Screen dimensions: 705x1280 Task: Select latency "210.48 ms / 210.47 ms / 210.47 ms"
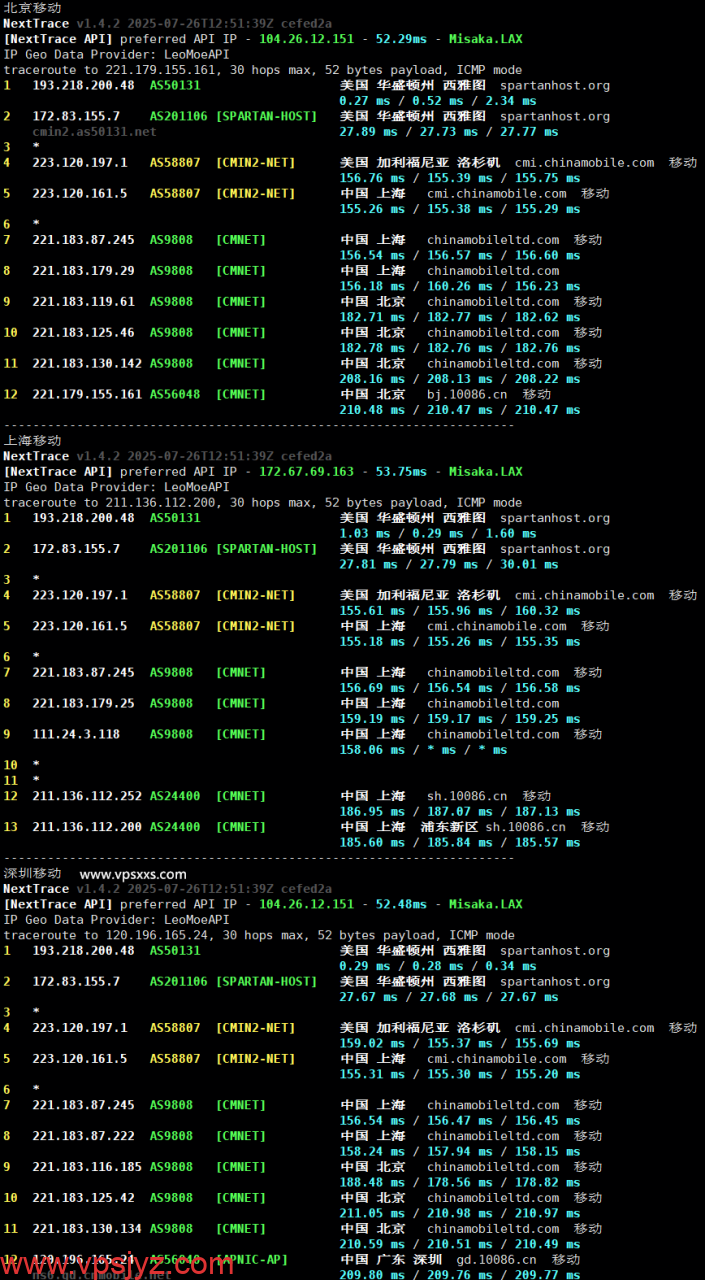coord(460,409)
